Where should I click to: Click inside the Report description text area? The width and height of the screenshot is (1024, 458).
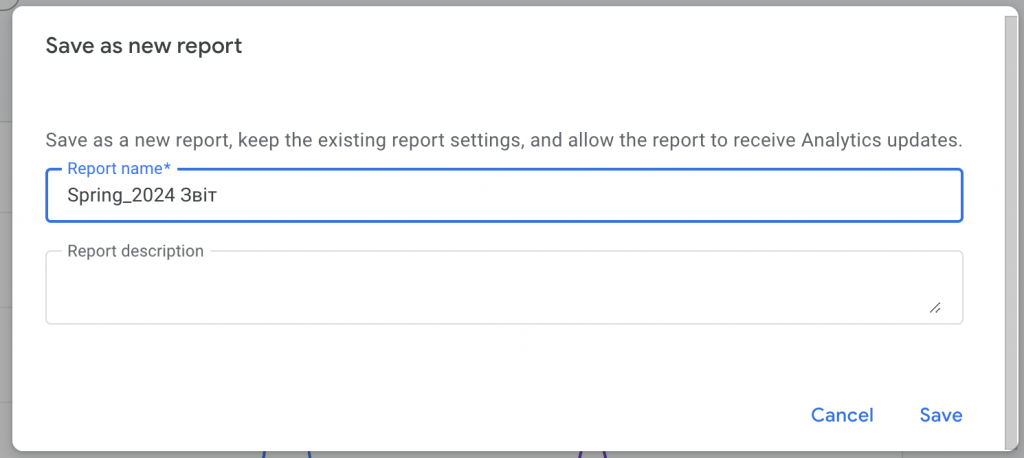click(504, 287)
